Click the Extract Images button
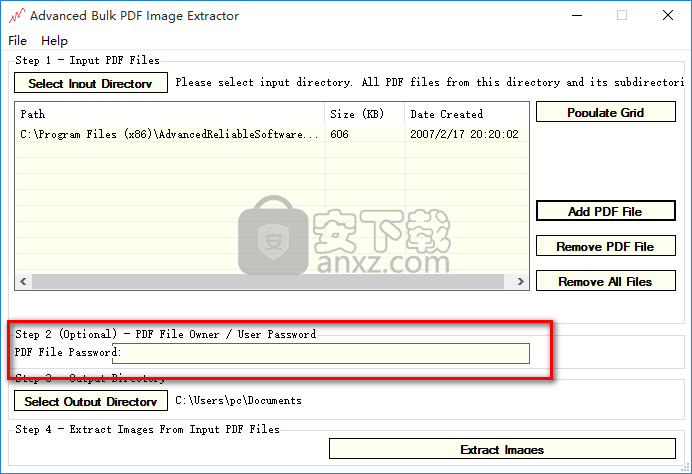The image size is (692, 474). pos(502,449)
